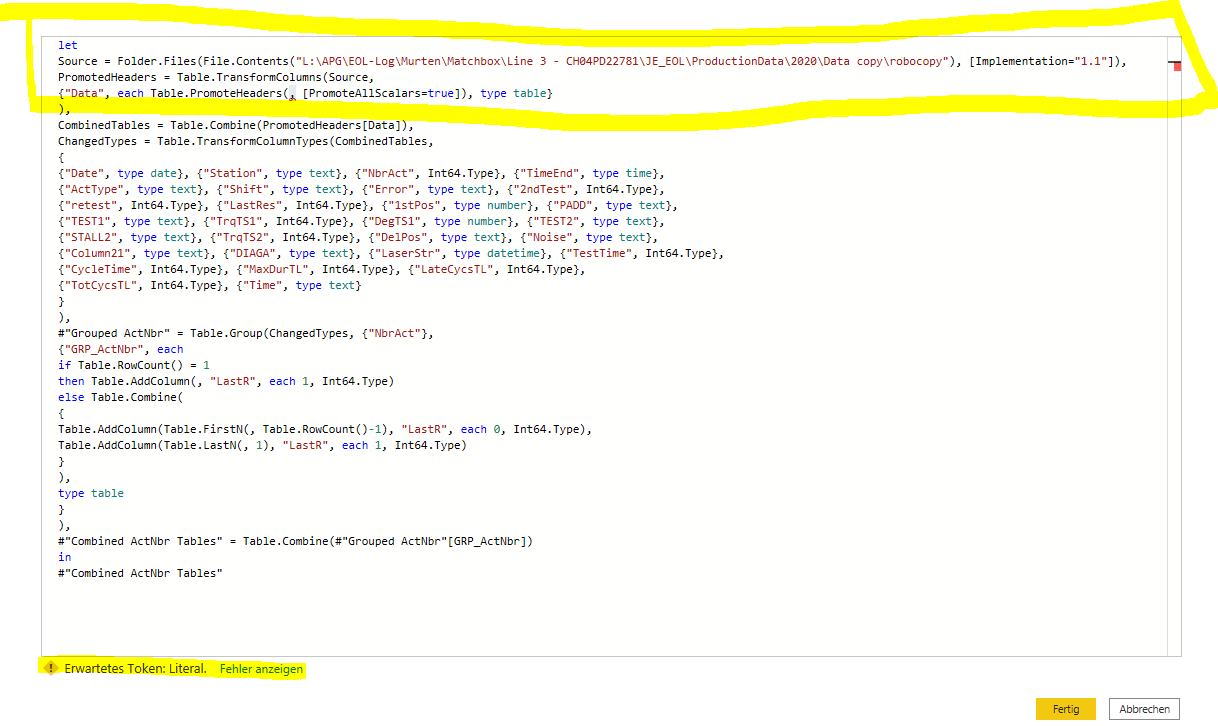
Task: Click the 'else Table.Combine(' line
Action: click(x=121, y=397)
